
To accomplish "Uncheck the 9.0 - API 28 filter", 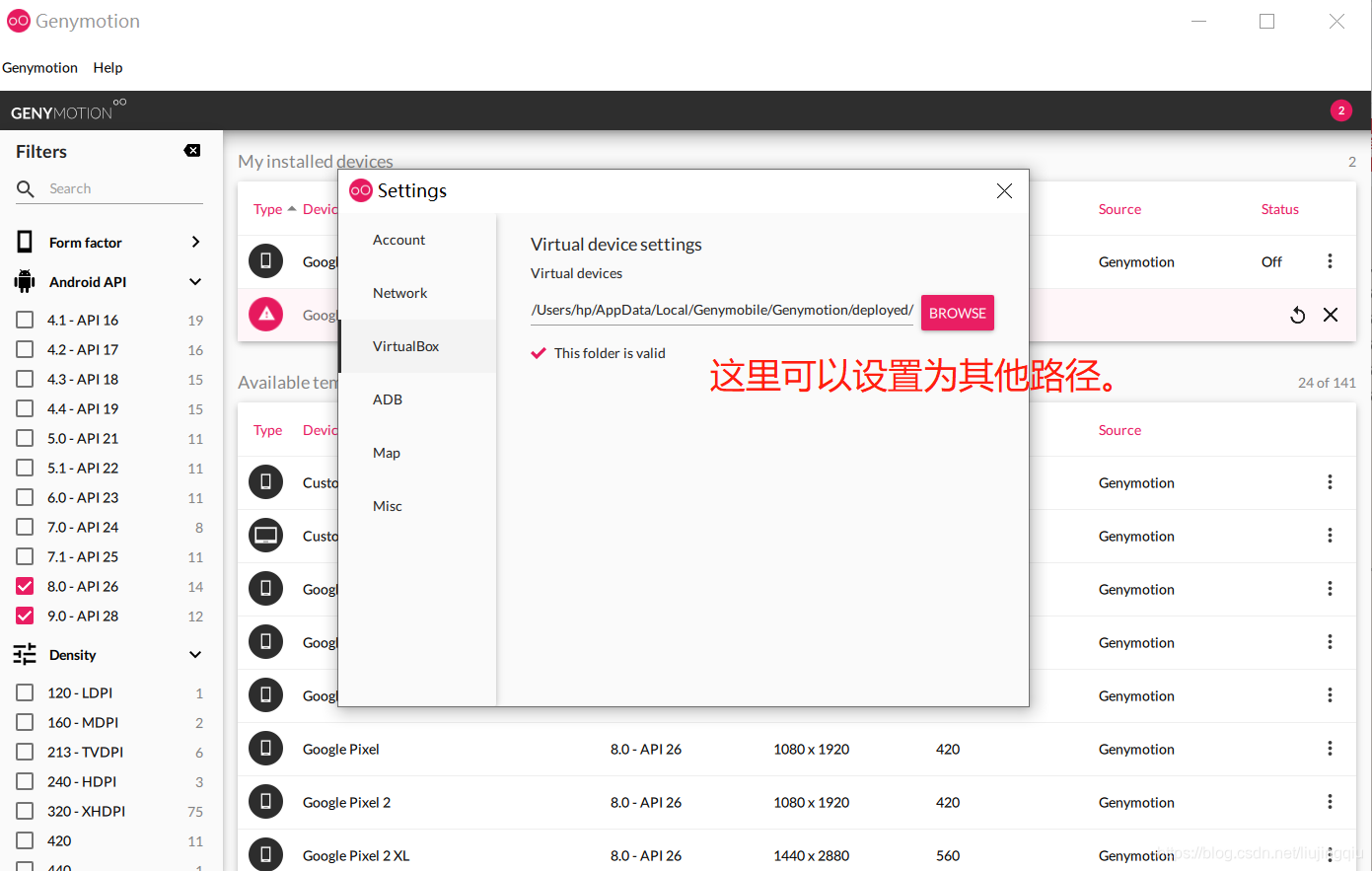I will (x=25, y=616).
